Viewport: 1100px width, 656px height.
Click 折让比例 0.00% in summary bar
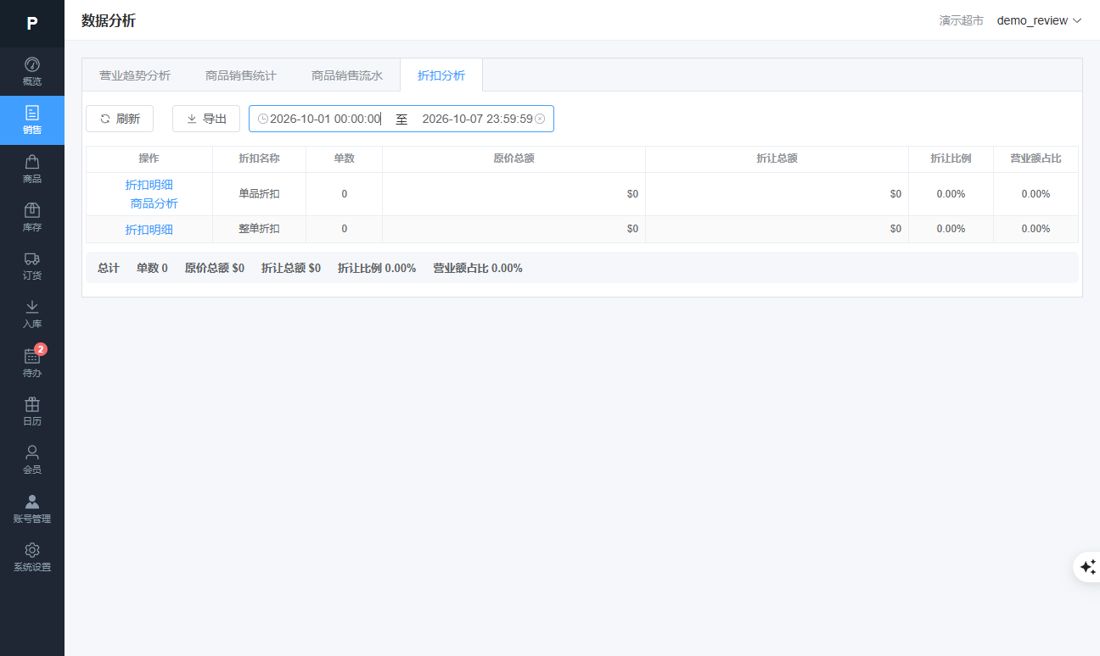(377, 268)
